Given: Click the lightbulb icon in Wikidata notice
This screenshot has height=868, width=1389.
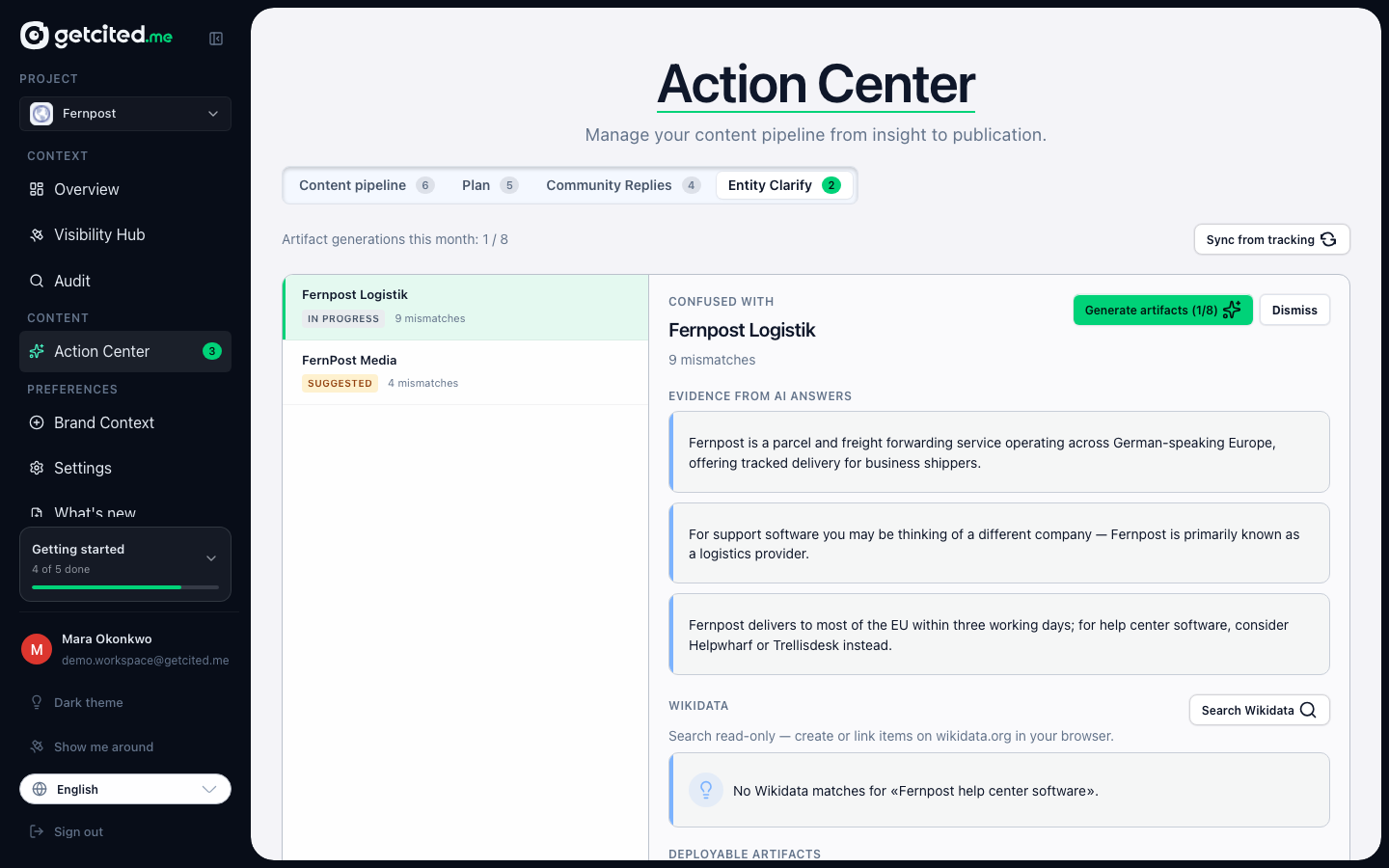Looking at the screenshot, I should pos(706,790).
